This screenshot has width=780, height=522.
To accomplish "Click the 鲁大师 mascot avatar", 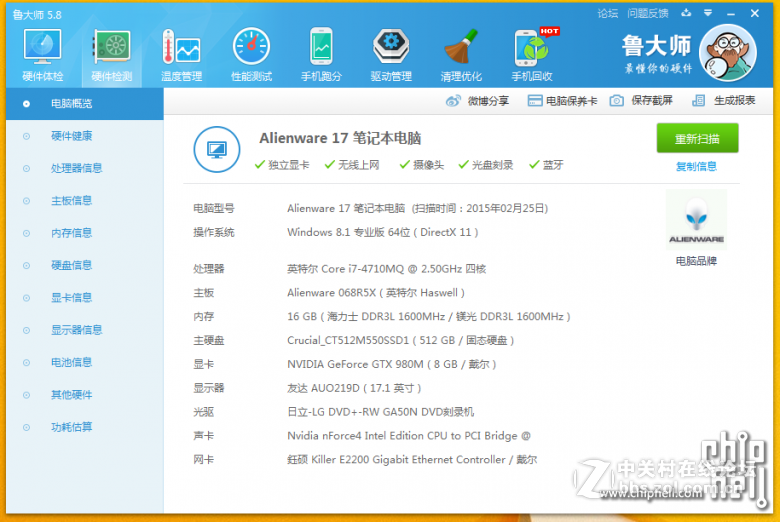I will [x=728, y=53].
